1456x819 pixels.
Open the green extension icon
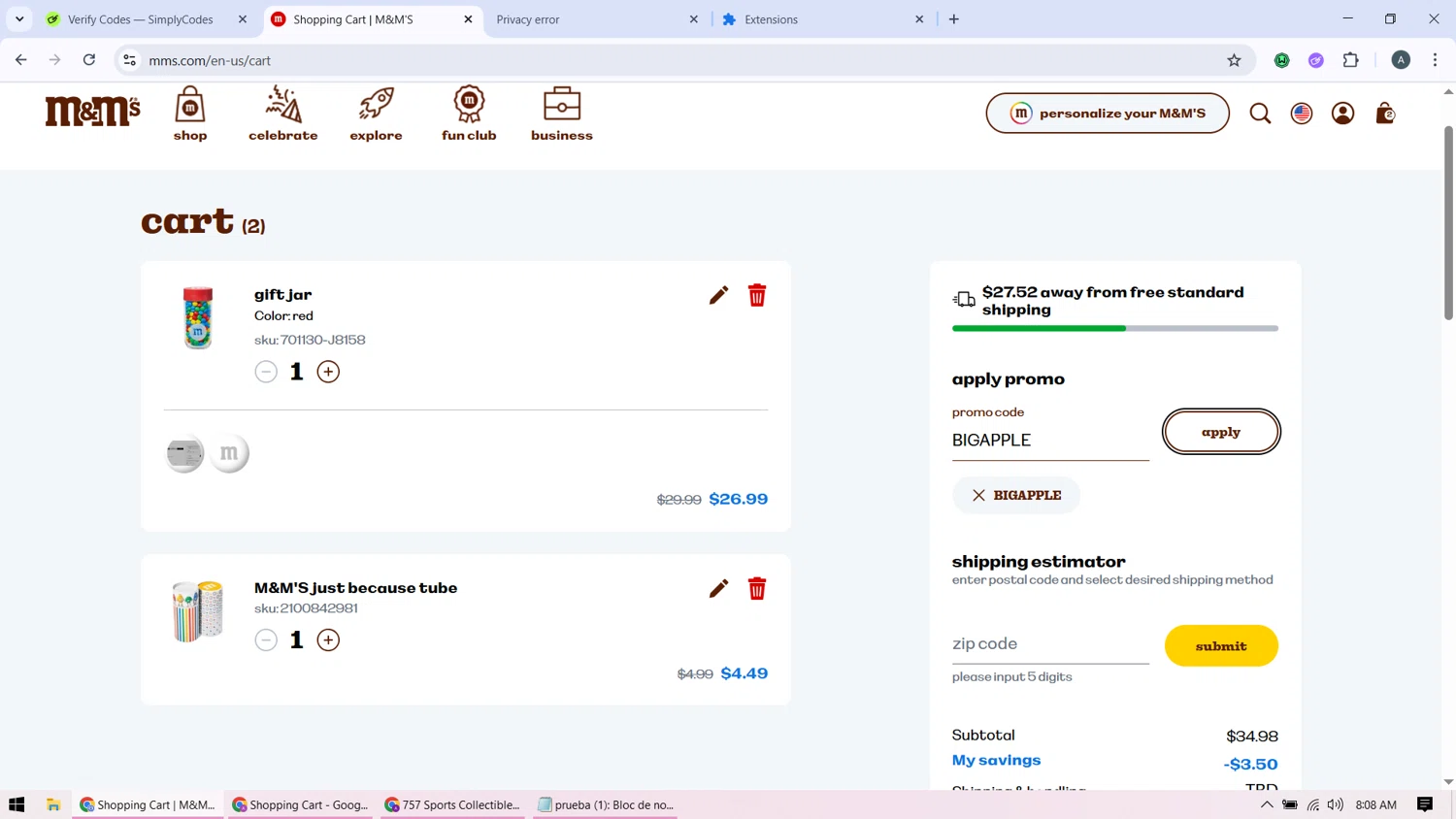point(1282,60)
